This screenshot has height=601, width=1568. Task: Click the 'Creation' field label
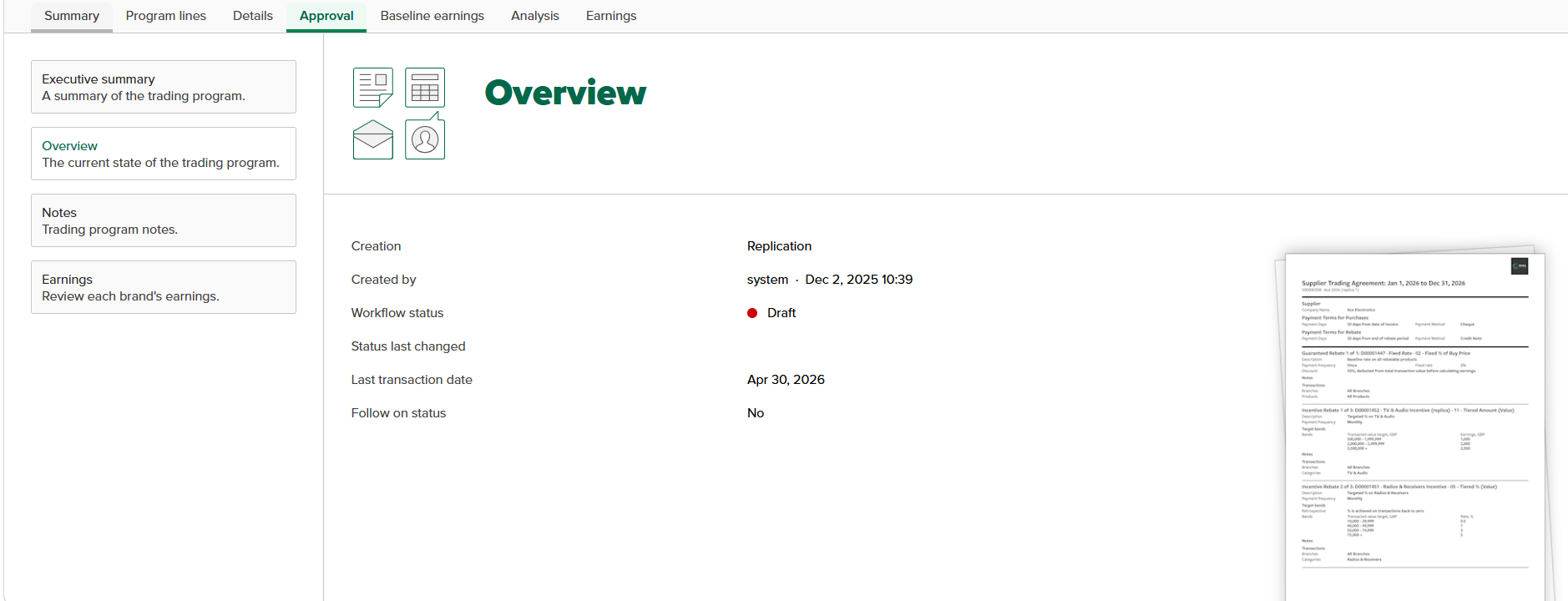point(376,246)
